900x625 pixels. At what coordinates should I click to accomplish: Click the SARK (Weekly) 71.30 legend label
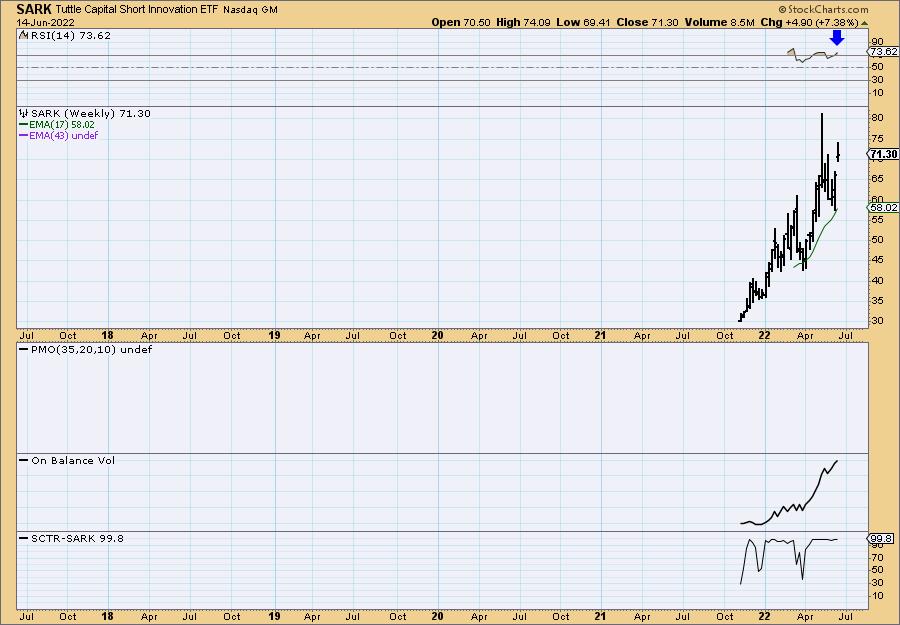point(91,114)
